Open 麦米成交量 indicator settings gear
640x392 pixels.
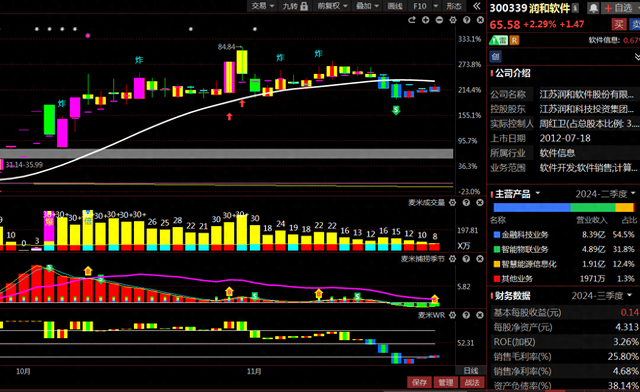(x=452, y=203)
